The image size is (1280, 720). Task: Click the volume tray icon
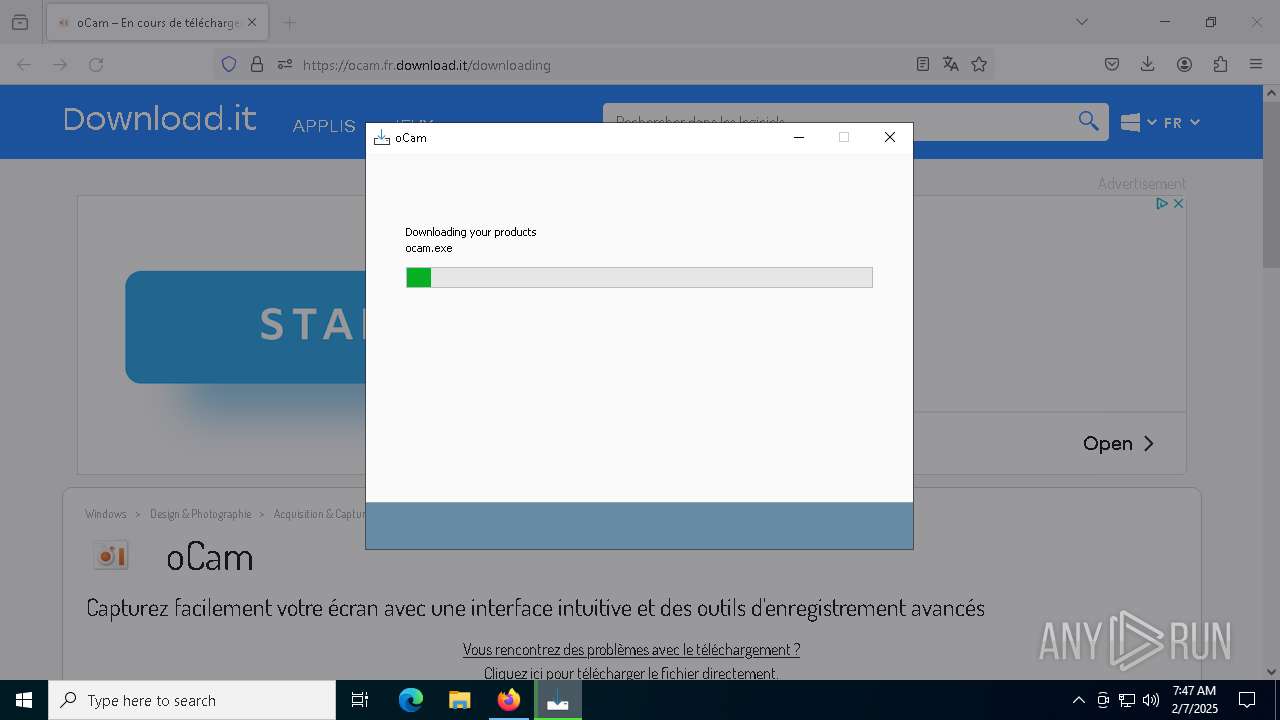1151,700
